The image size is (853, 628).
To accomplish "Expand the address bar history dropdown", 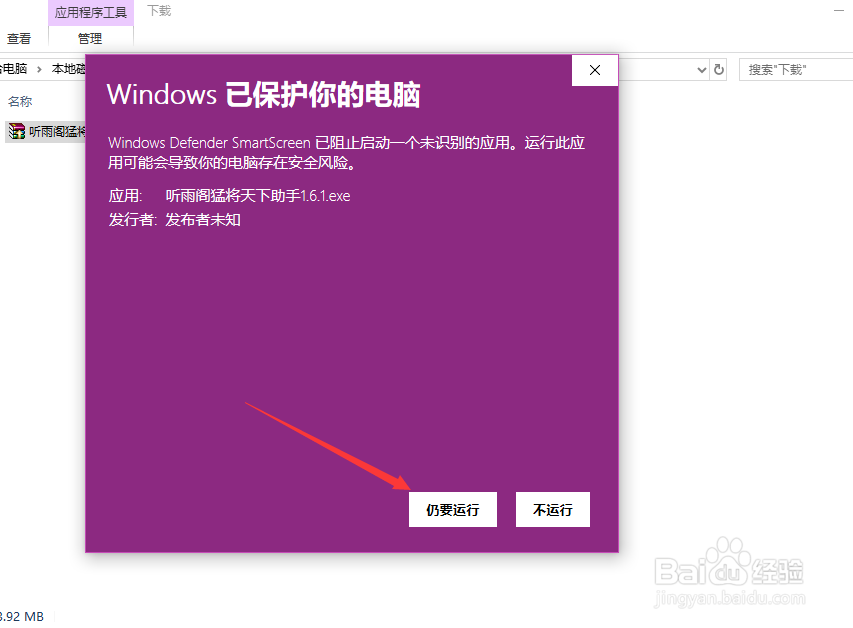I will (702, 70).
